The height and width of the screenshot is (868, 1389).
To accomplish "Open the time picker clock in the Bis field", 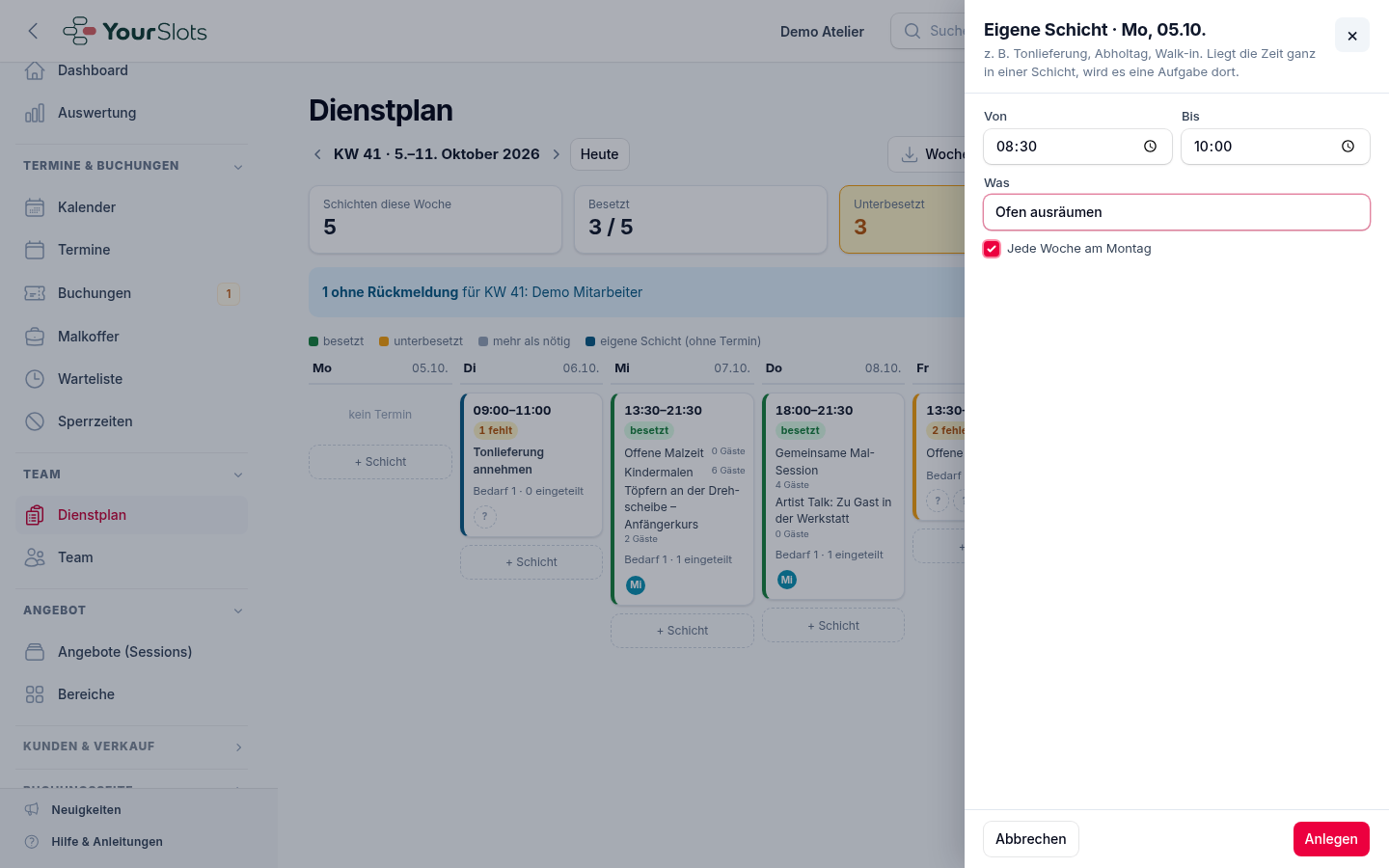I will pyautogui.click(x=1348, y=147).
